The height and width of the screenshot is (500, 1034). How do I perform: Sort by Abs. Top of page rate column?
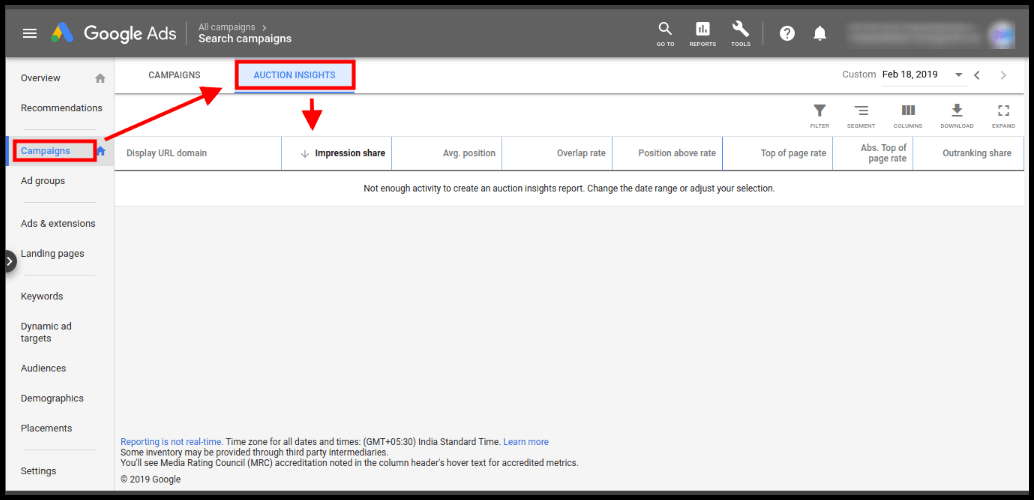884,153
